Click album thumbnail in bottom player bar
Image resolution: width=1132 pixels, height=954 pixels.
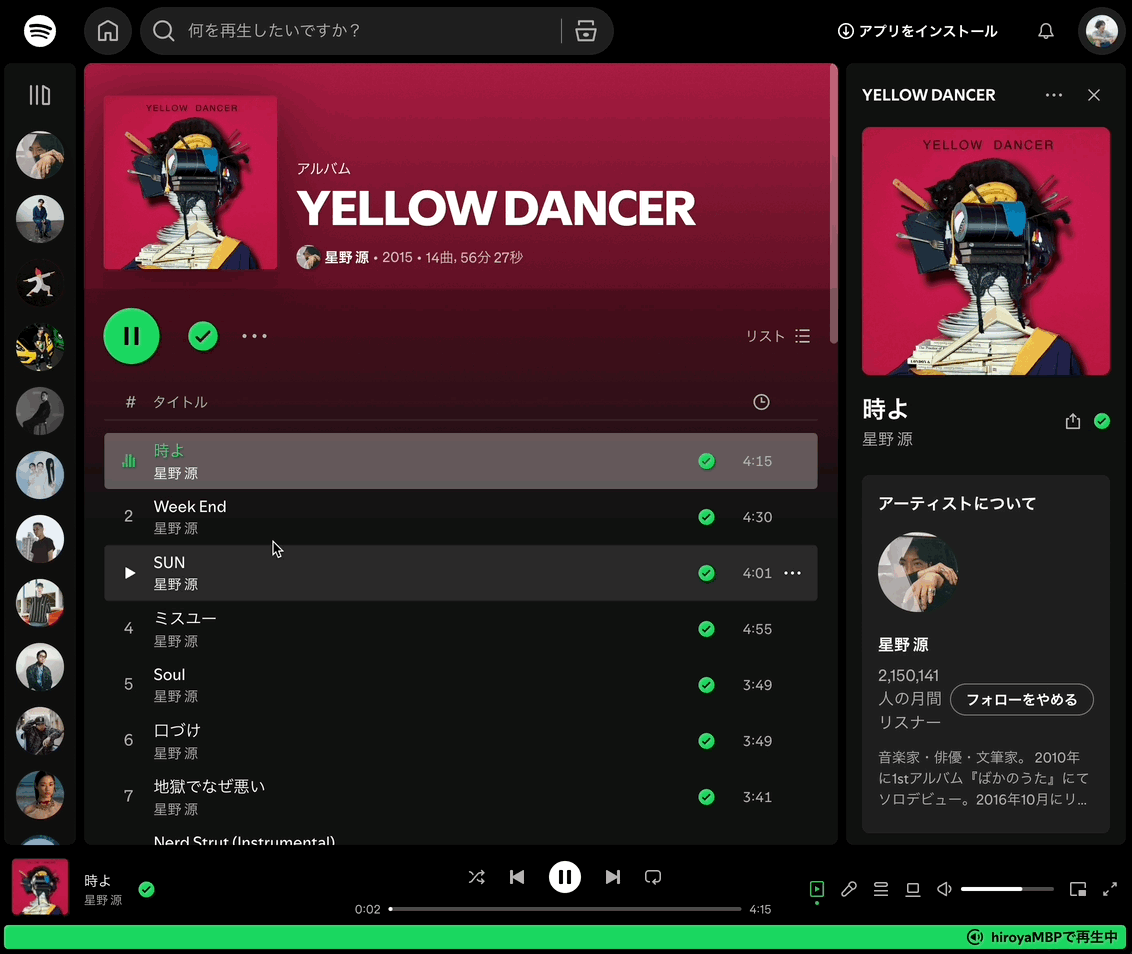40,887
